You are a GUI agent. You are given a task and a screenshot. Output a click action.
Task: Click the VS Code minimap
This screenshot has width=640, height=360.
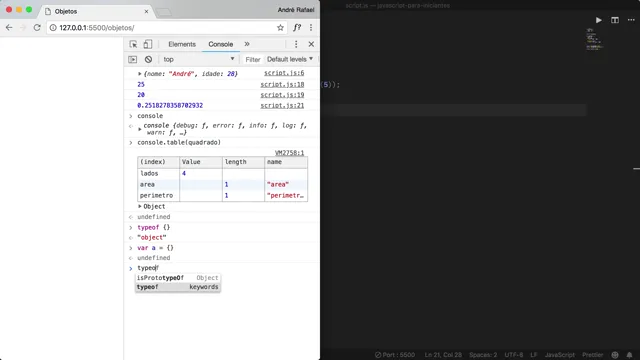click(594, 40)
